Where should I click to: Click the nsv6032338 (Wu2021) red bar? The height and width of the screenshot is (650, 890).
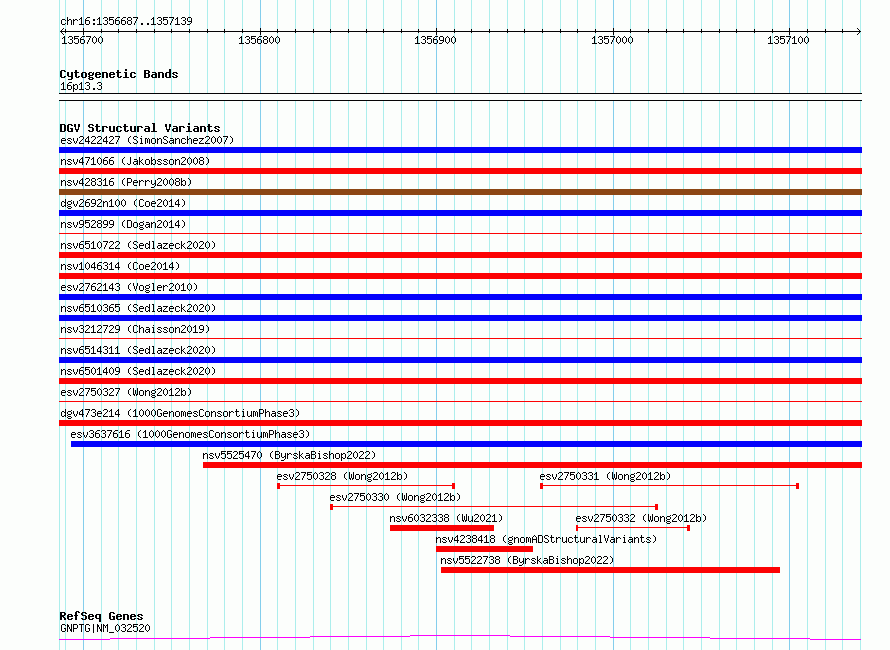441,528
